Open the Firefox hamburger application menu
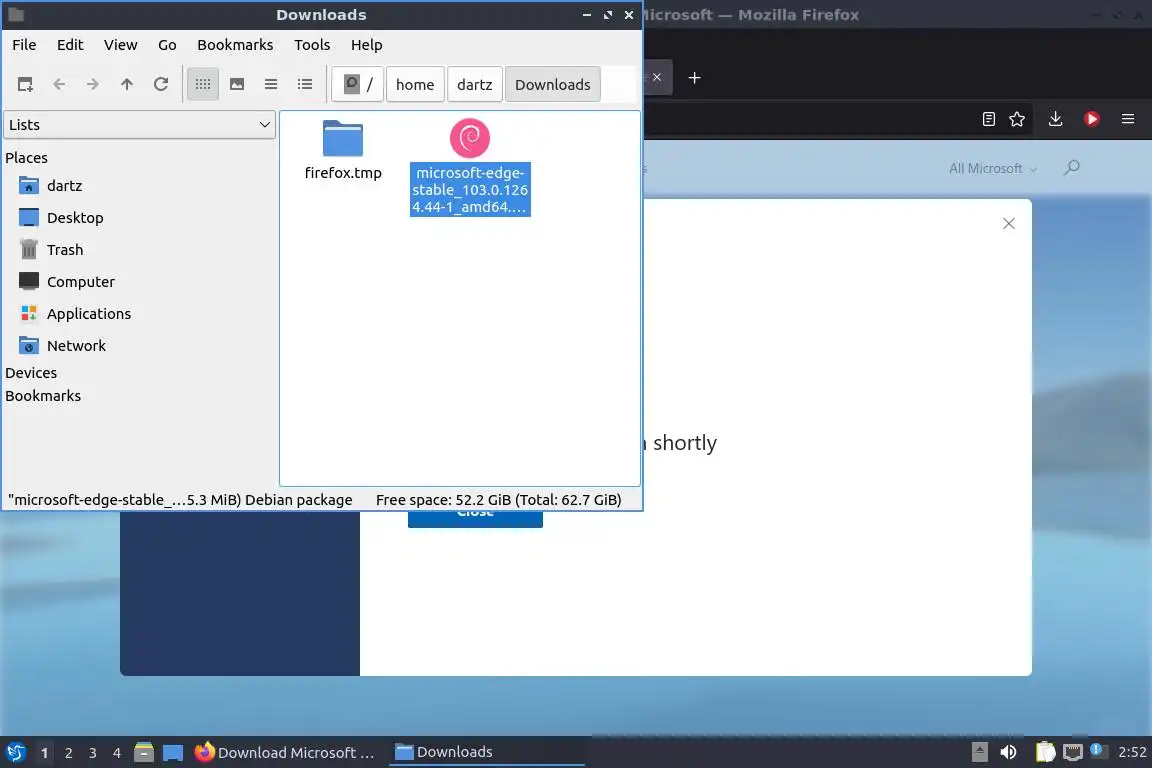 pos(1128,119)
